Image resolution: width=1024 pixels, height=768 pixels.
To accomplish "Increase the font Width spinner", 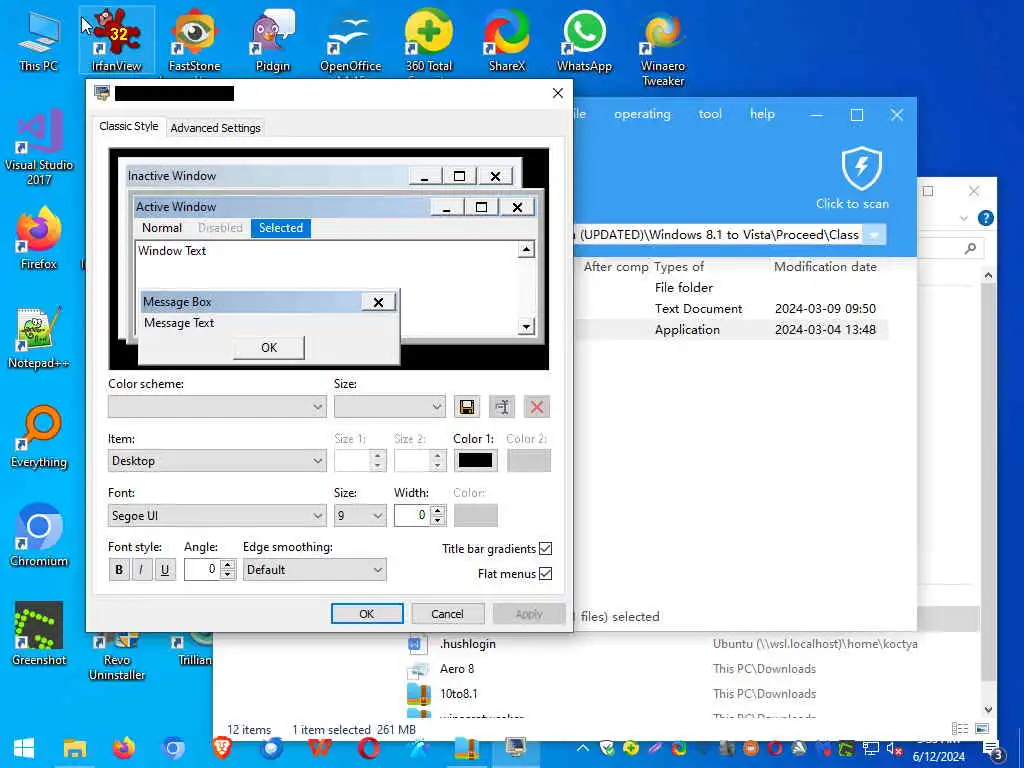I will (x=438, y=511).
